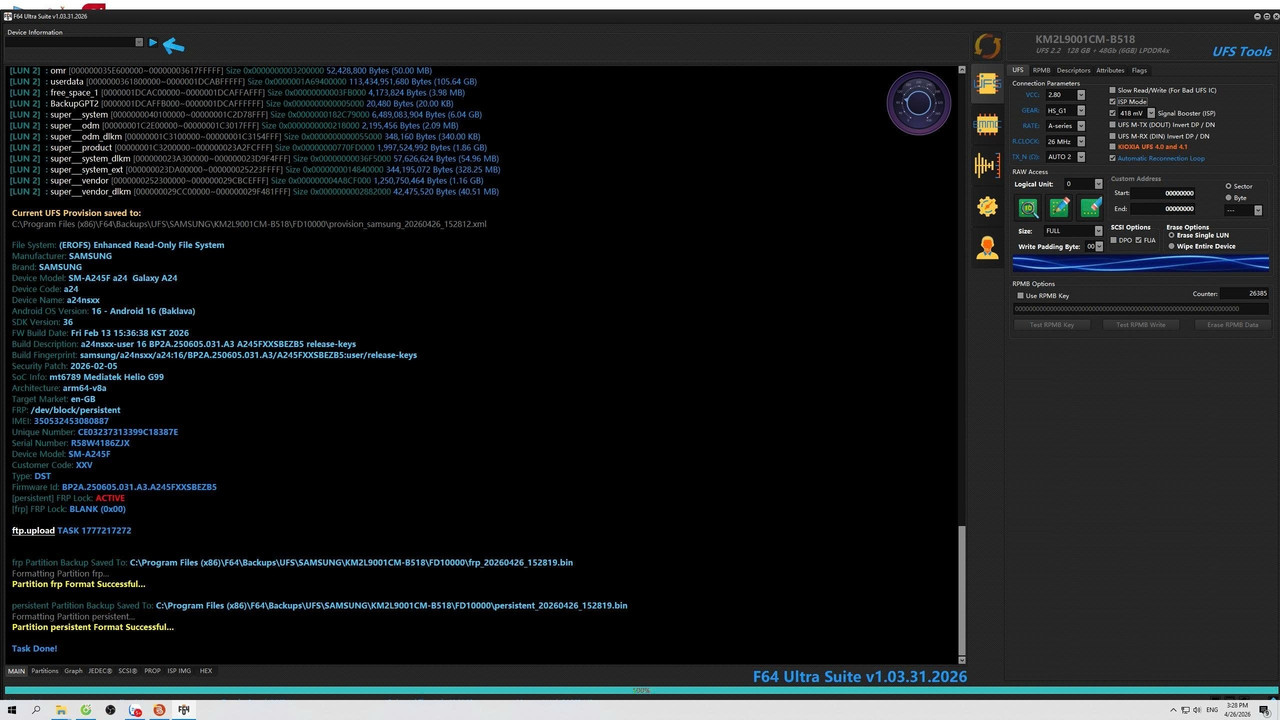
Task: Click the Custom Address End field
Action: (x=1165, y=209)
